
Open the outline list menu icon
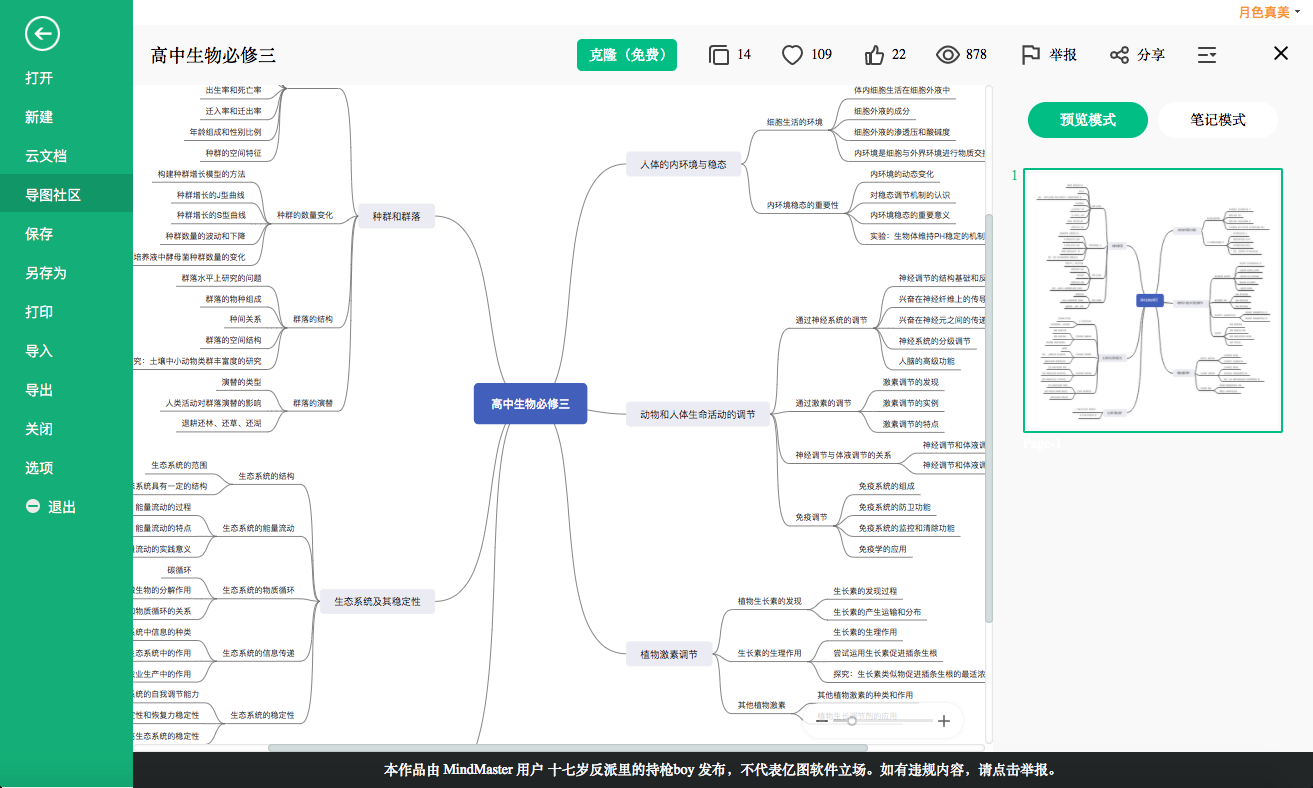[x=1207, y=55]
